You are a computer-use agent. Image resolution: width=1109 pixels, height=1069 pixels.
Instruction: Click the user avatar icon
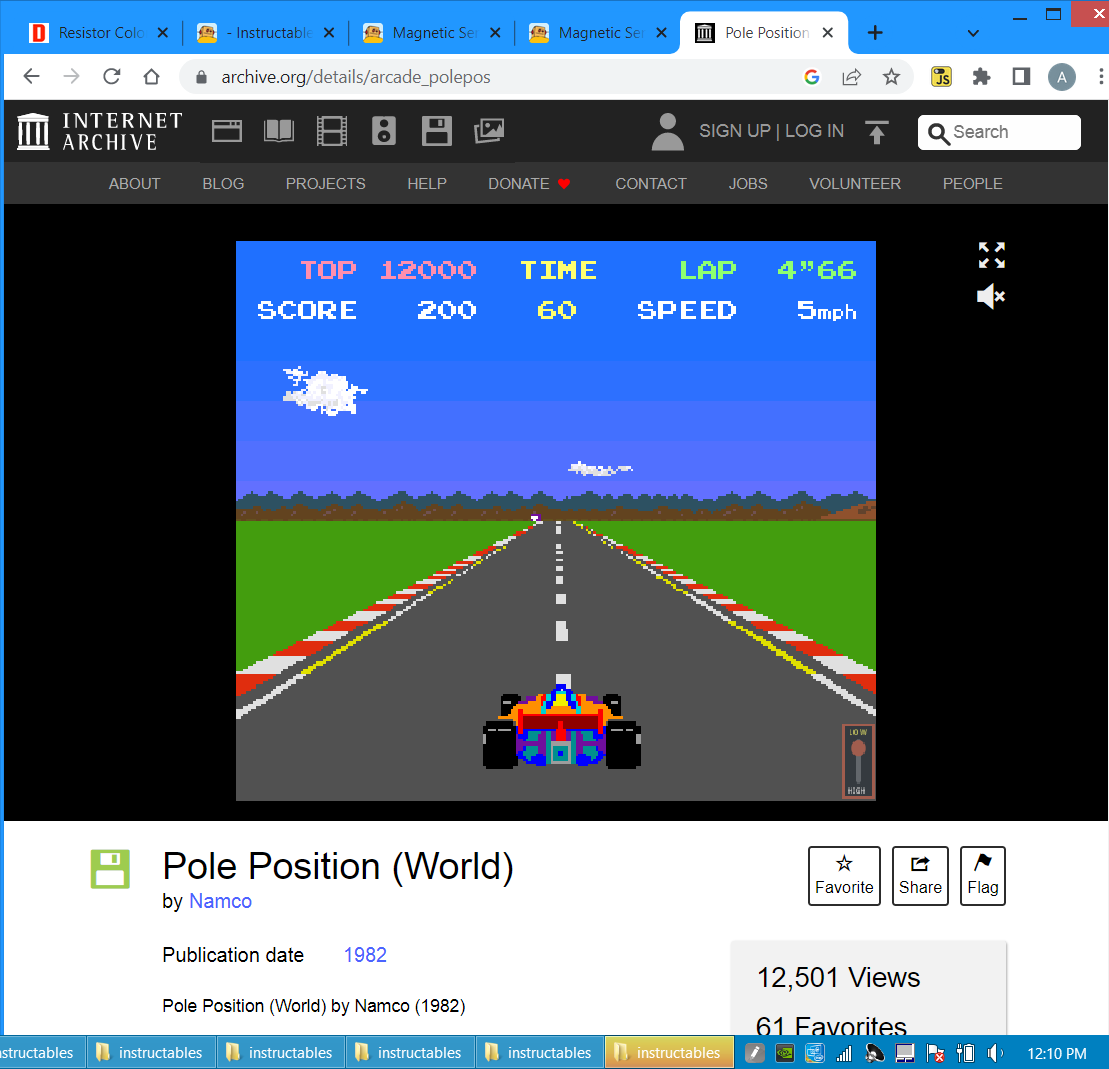pos(667,132)
